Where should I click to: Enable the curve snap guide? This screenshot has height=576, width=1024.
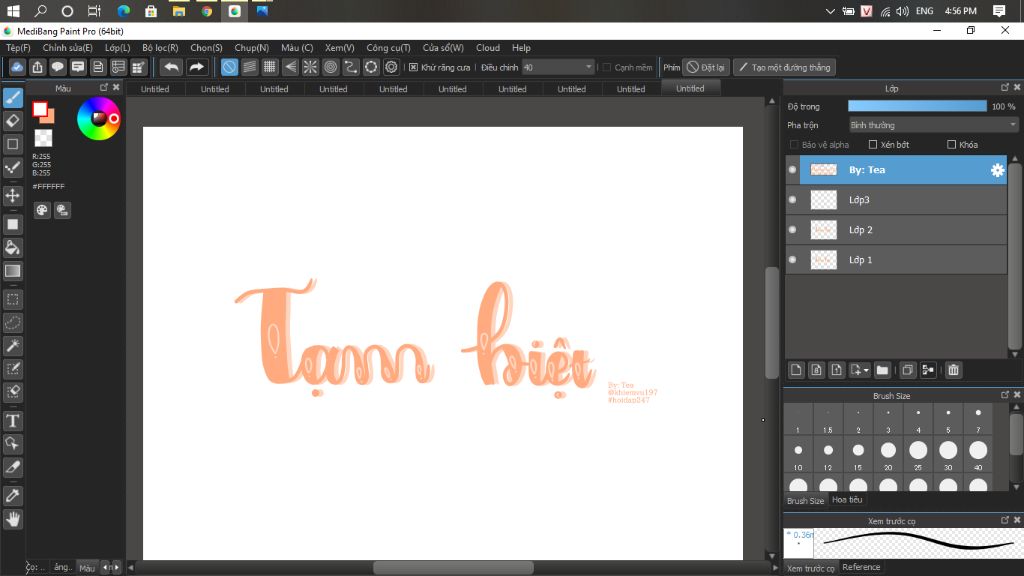click(x=351, y=67)
